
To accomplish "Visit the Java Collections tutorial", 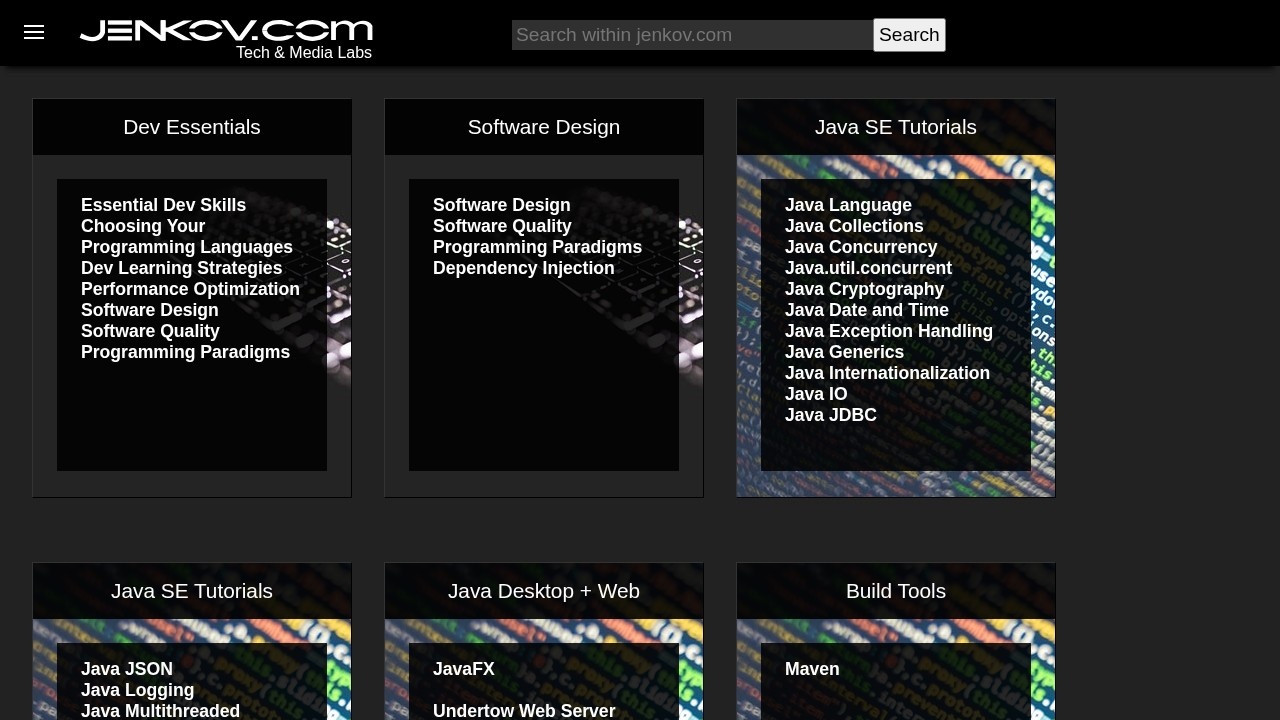I will 854,226.
